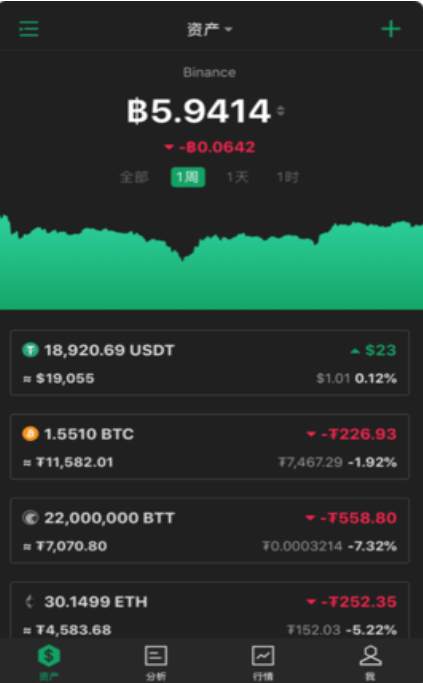Expand the 资产 dropdown in header
Viewport: 423px width, 683px height.
pyautogui.click(x=210, y=30)
